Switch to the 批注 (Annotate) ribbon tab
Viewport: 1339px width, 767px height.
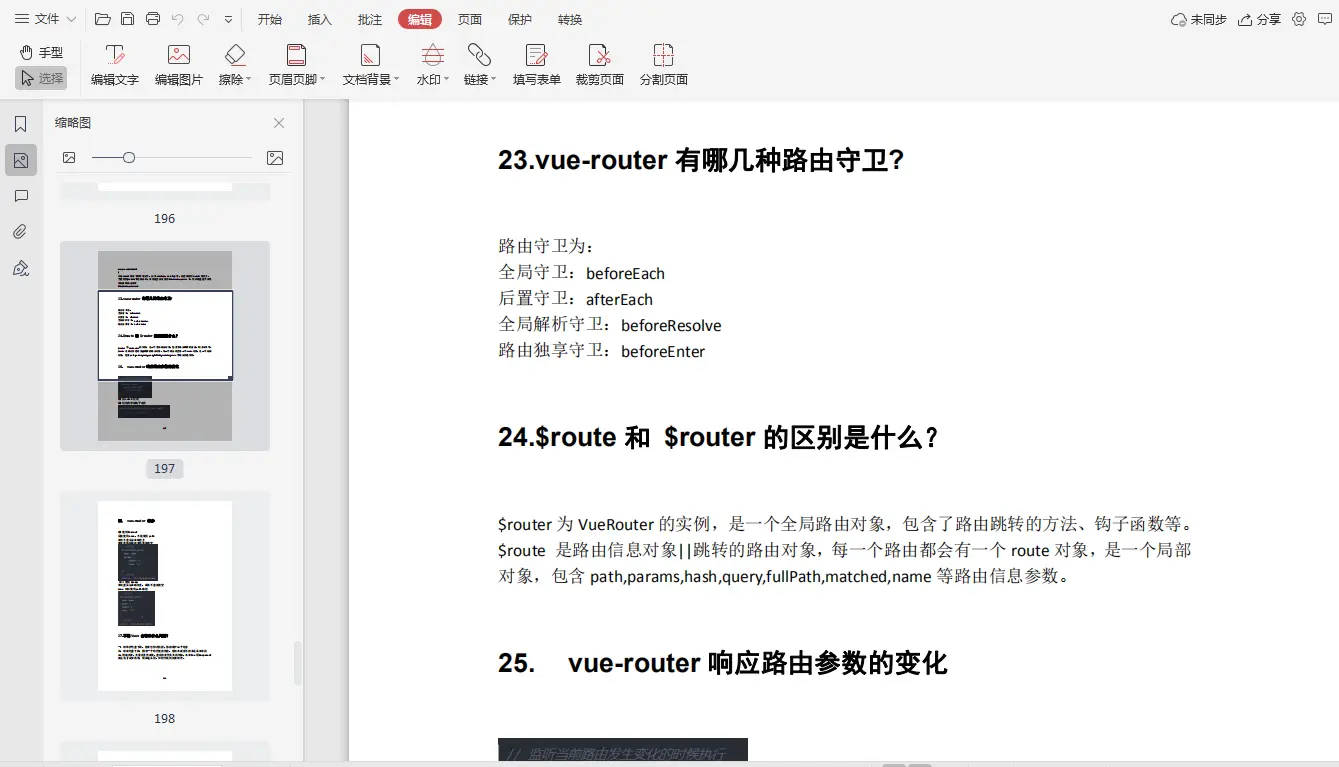(x=369, y=18)
